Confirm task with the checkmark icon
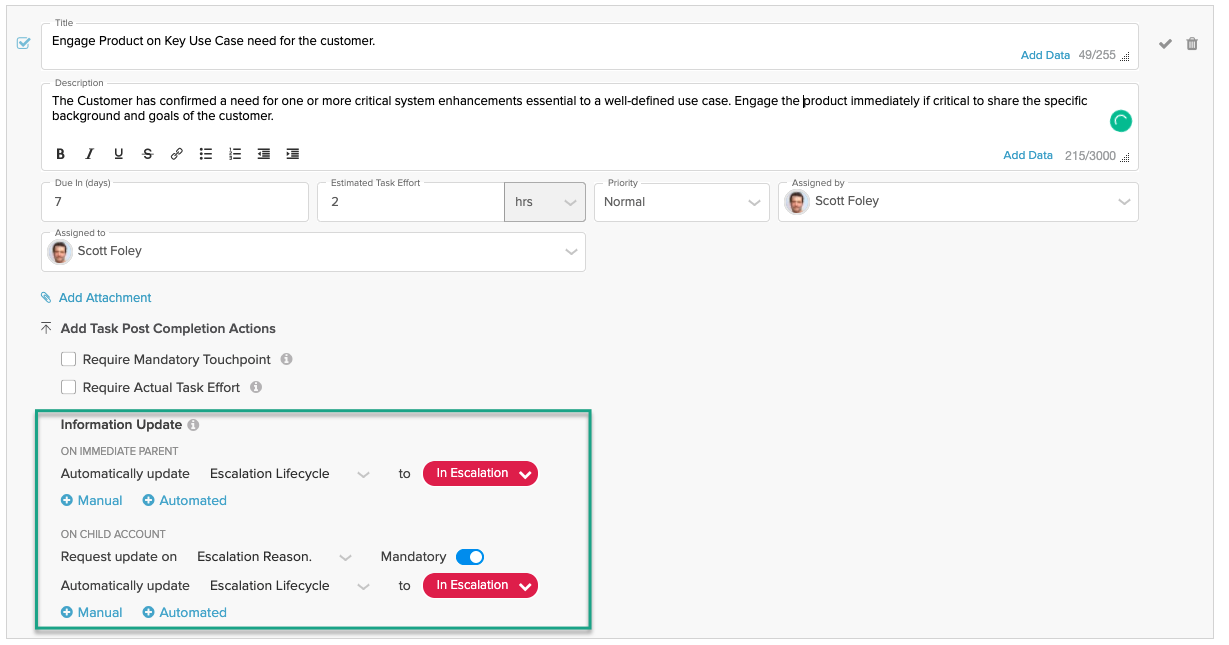Screen dimensions: 1229x645 click(1165, 44)
